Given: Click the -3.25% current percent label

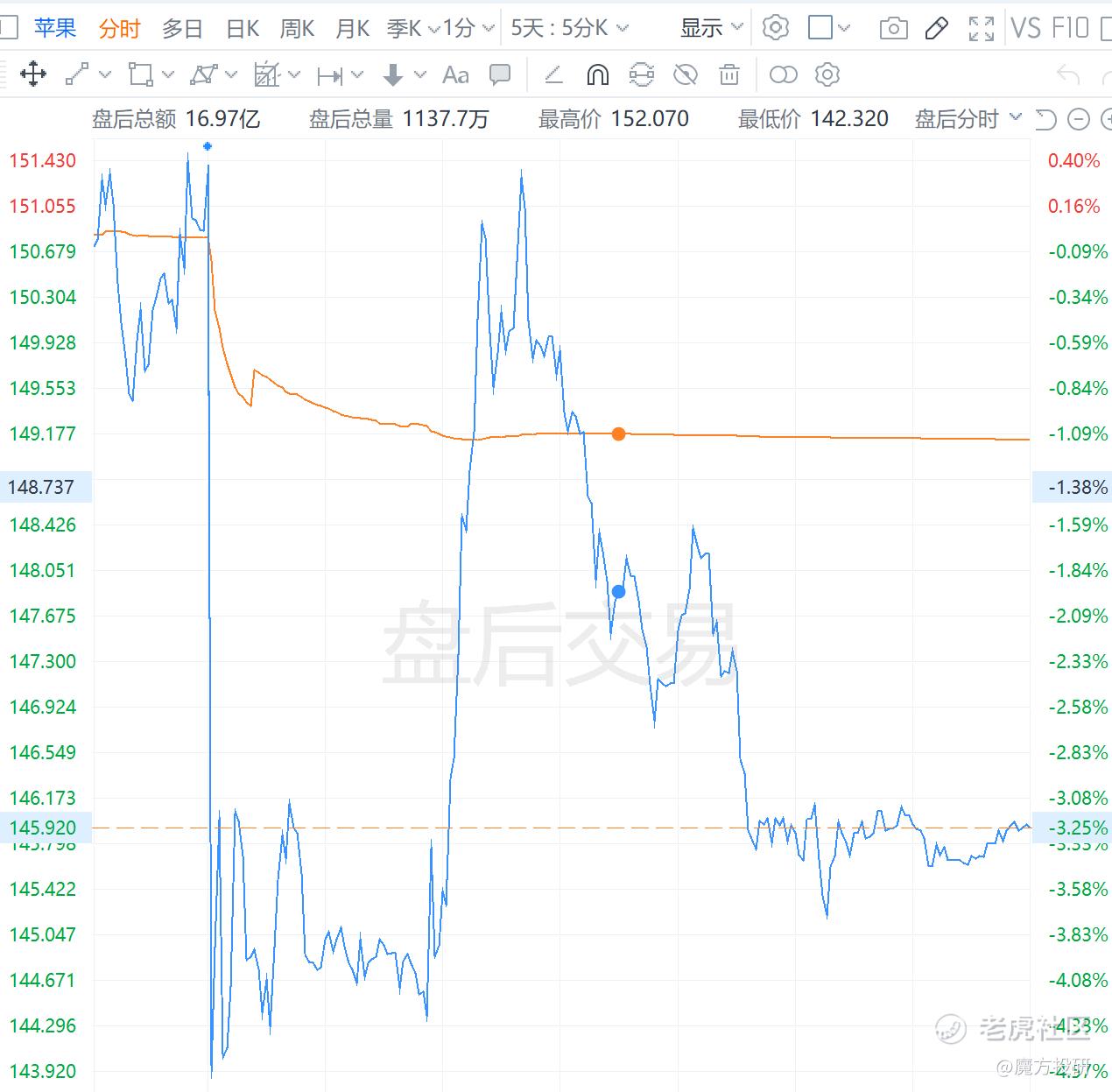Looking at the screenshot, I should pyautogui.click(x=1073, y=828).
